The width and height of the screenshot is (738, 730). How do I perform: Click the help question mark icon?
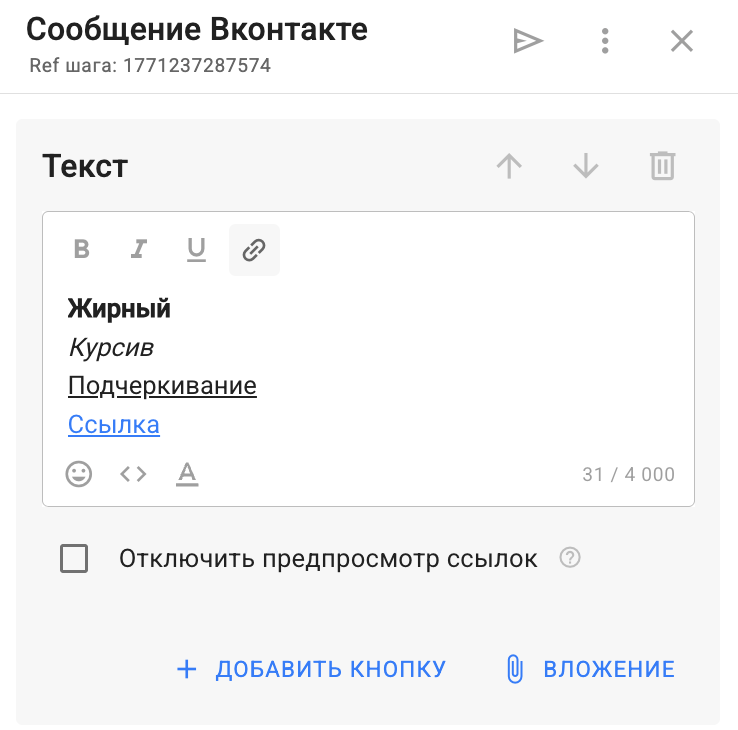[570, 558]
